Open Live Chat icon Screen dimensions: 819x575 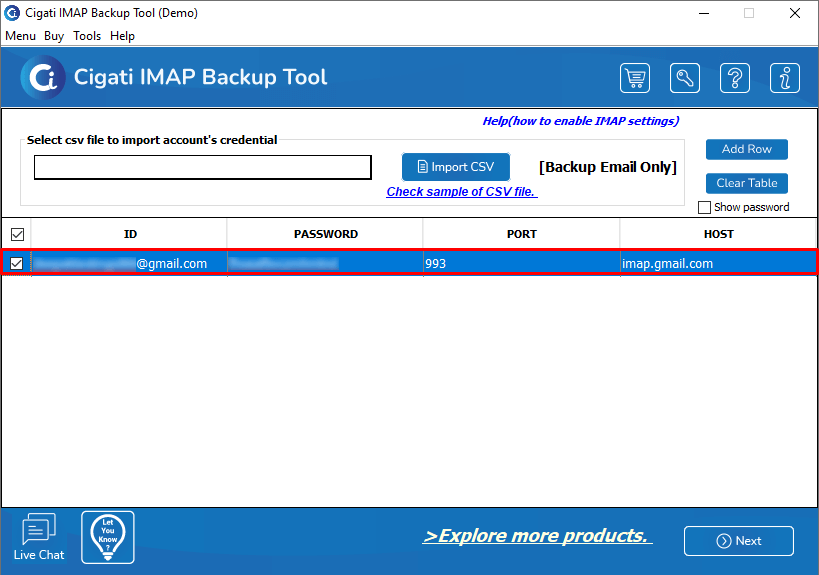[x=39, y=537]
